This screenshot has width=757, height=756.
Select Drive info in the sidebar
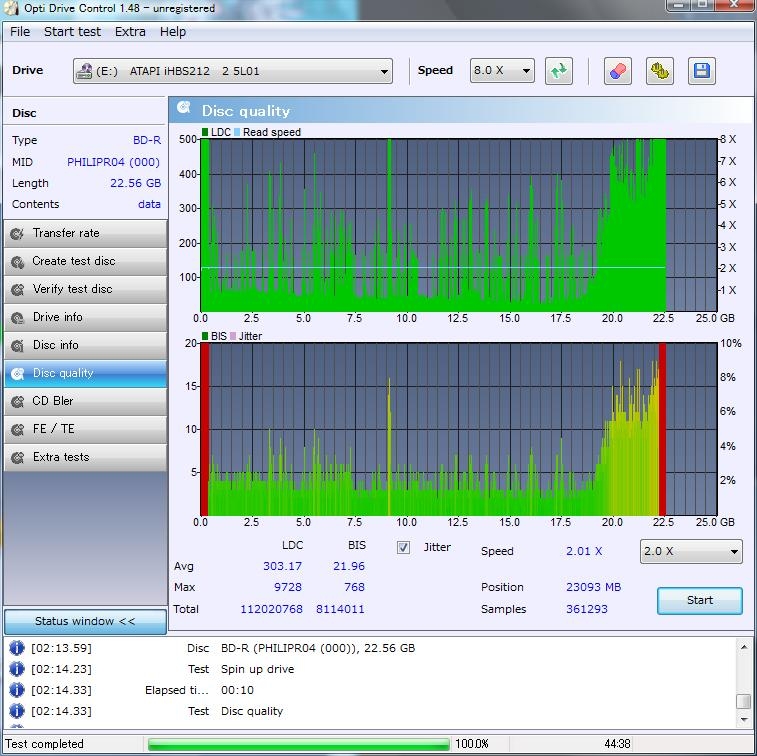coord(84,317)
